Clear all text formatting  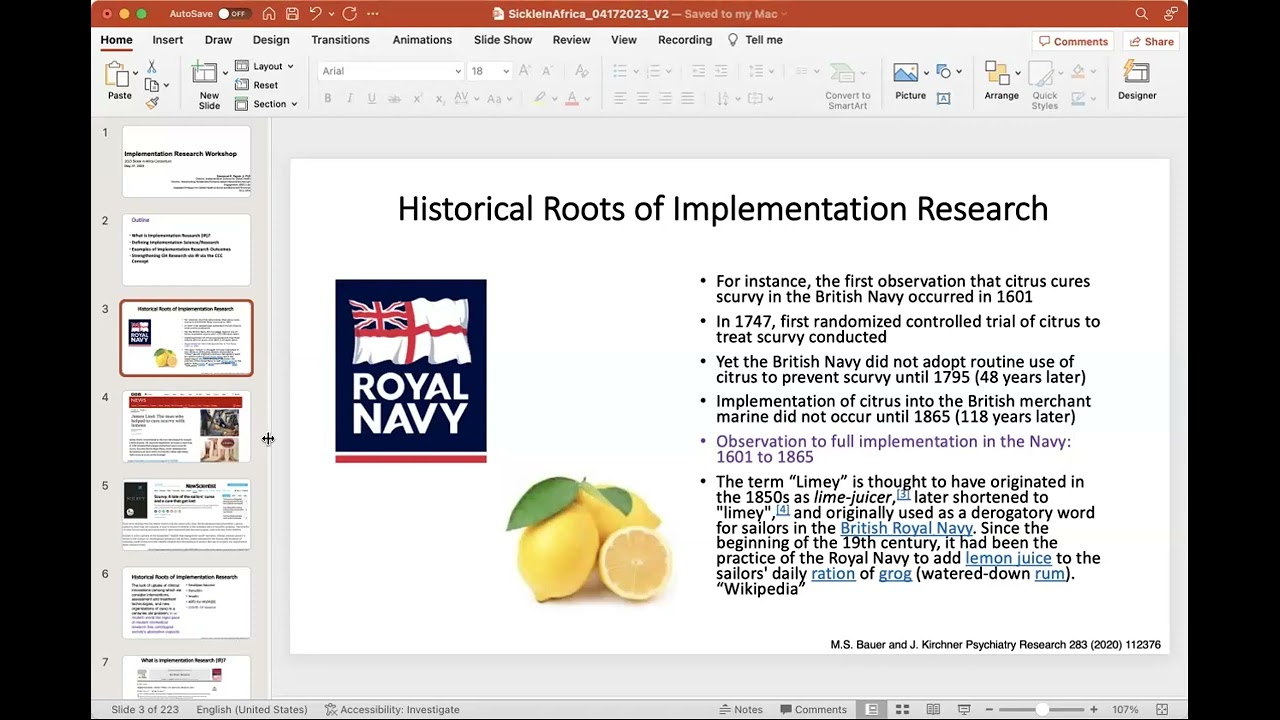582,71
